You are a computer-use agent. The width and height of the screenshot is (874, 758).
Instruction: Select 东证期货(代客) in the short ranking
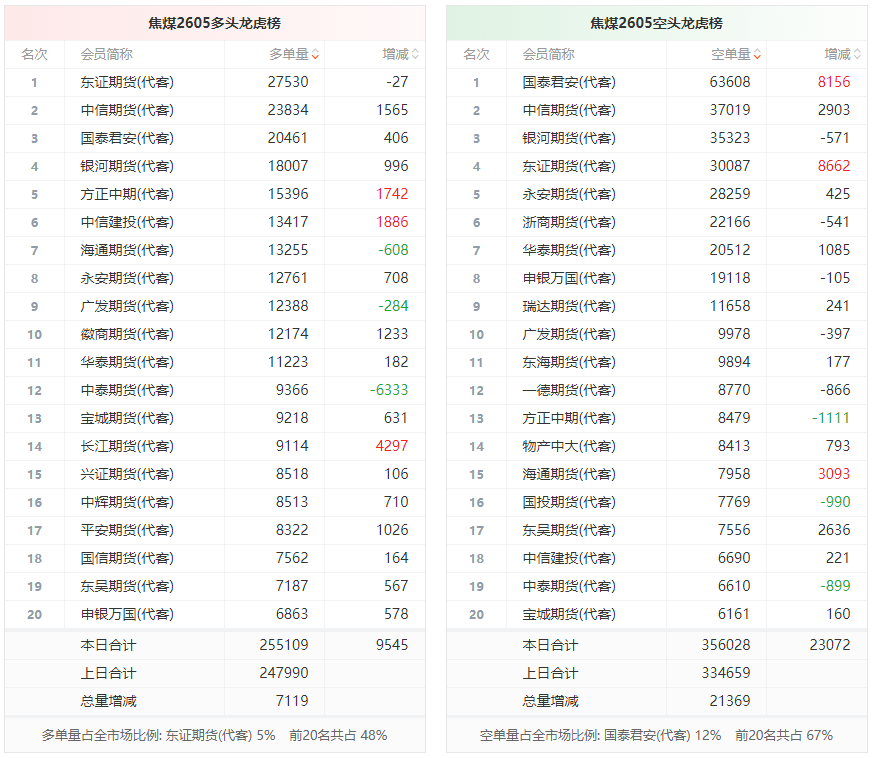click(x=569, y=166)
